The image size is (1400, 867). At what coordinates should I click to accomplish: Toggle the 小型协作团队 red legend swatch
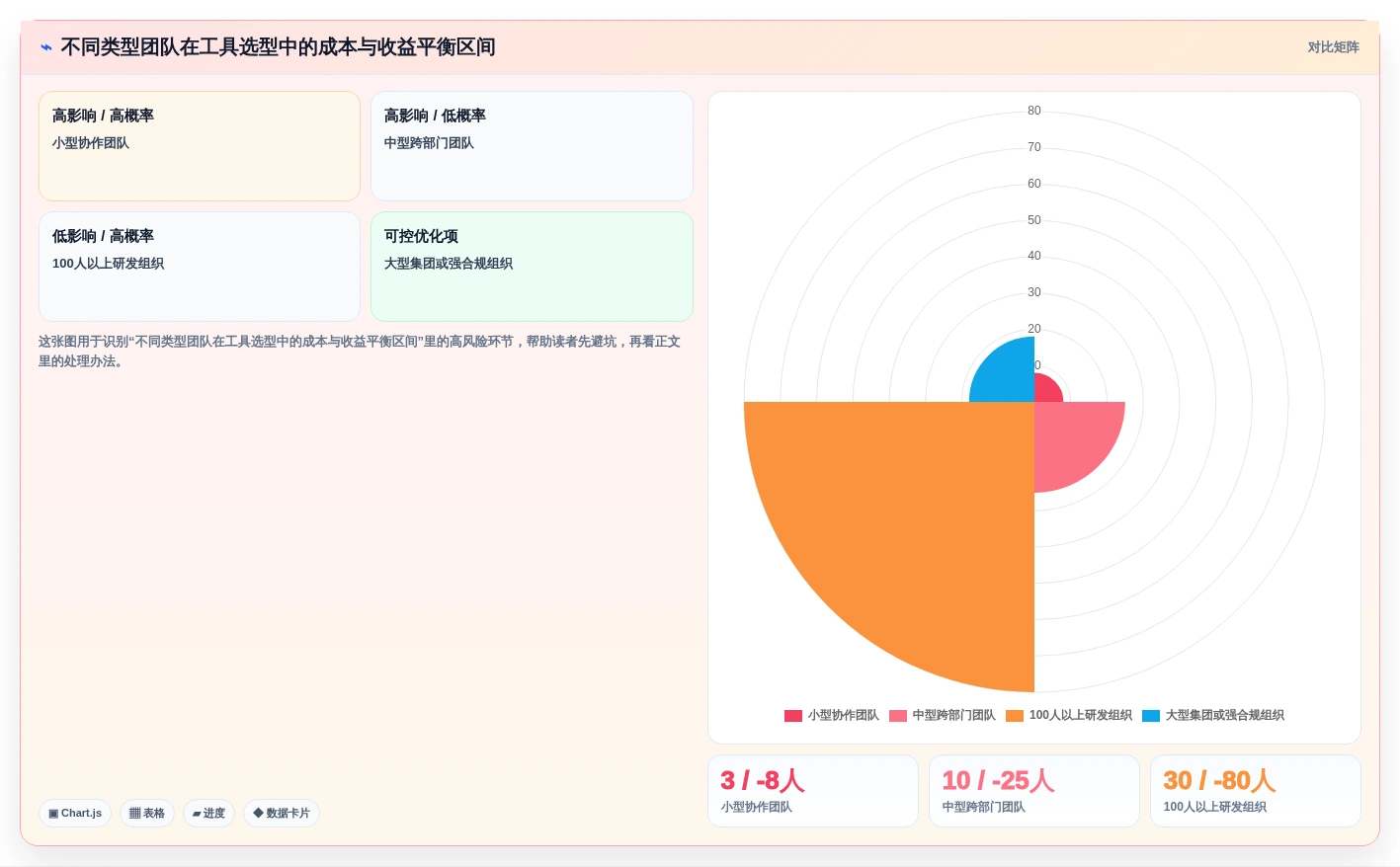[x=793, y=716]
